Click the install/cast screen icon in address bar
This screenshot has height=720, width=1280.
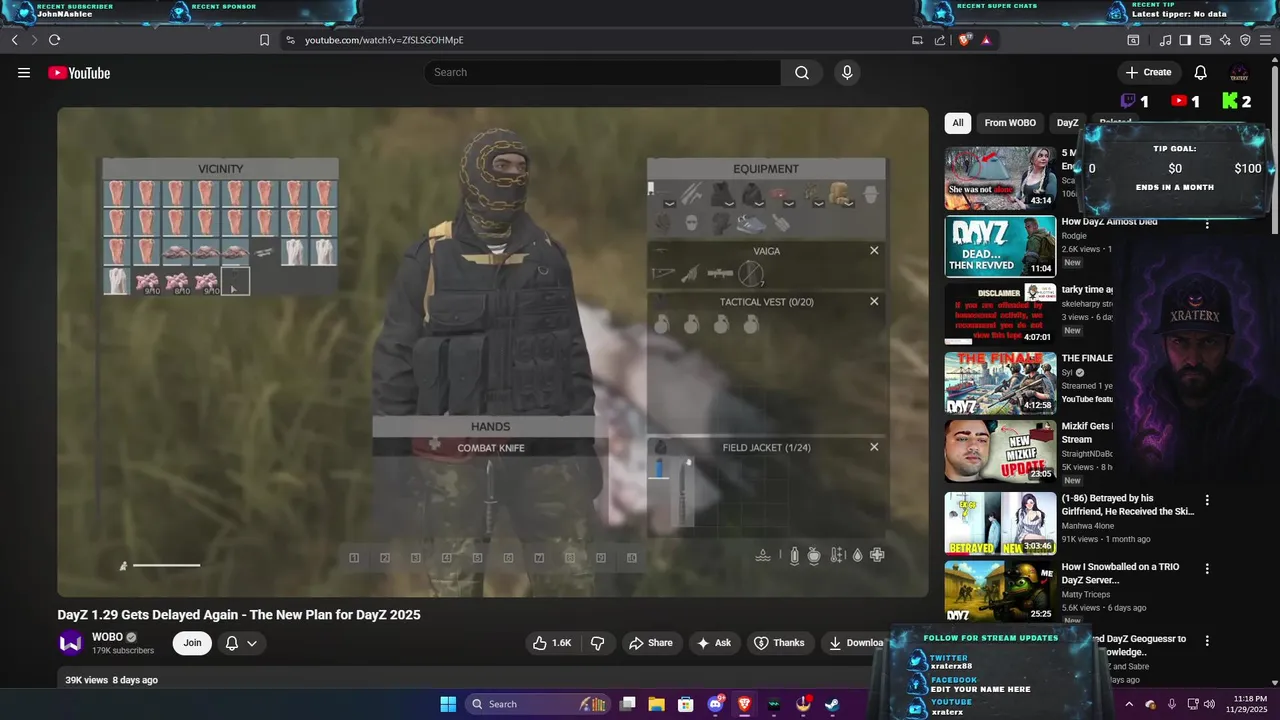917,40
